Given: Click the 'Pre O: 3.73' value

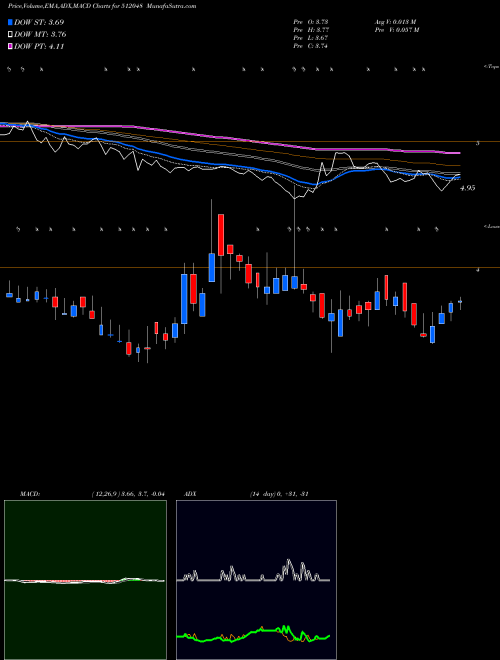Looking at the screenshot, I should [311, 21].
